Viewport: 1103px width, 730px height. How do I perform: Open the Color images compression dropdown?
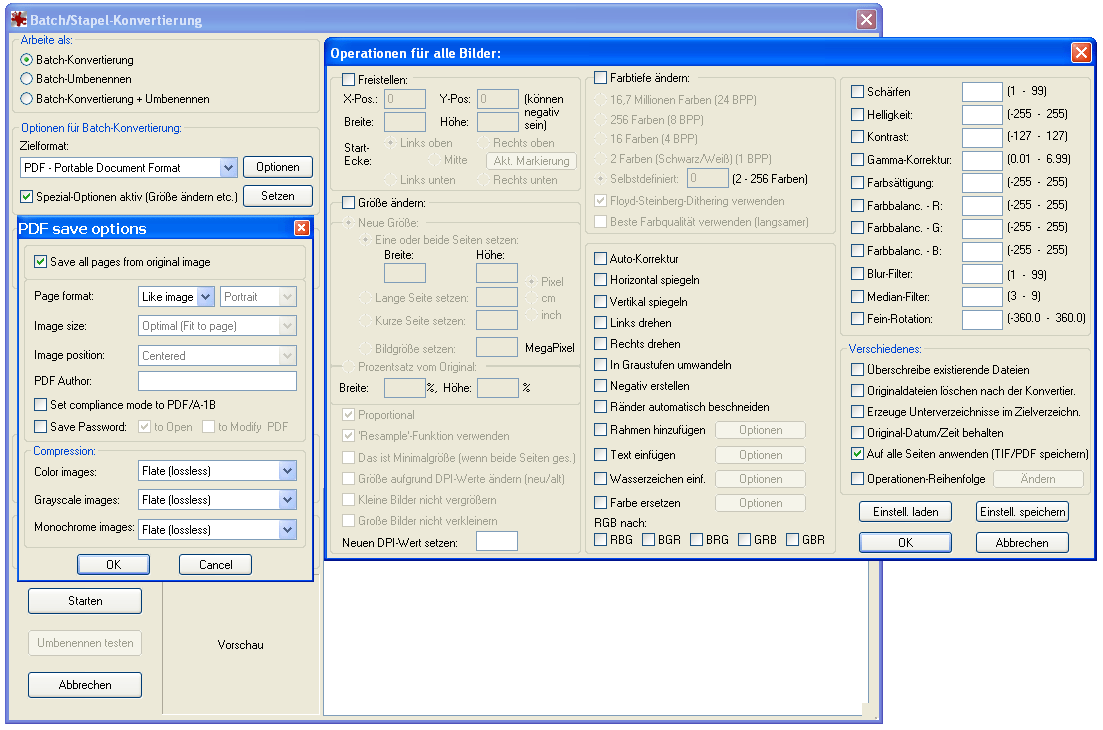point(288,471)
